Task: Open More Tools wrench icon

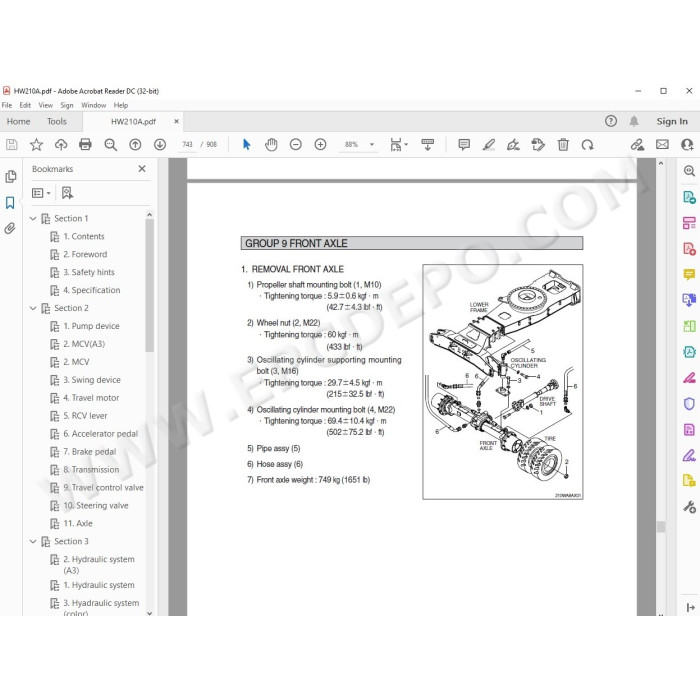Action: tap(689, 507)
